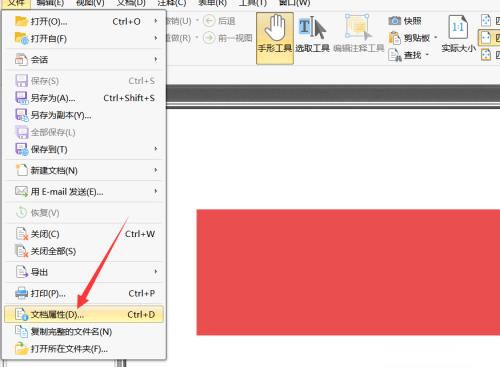Viewport: 500px width, 367px height.
Task: Open the Find (查找) dropdown arrow
Action: [427, 55]
